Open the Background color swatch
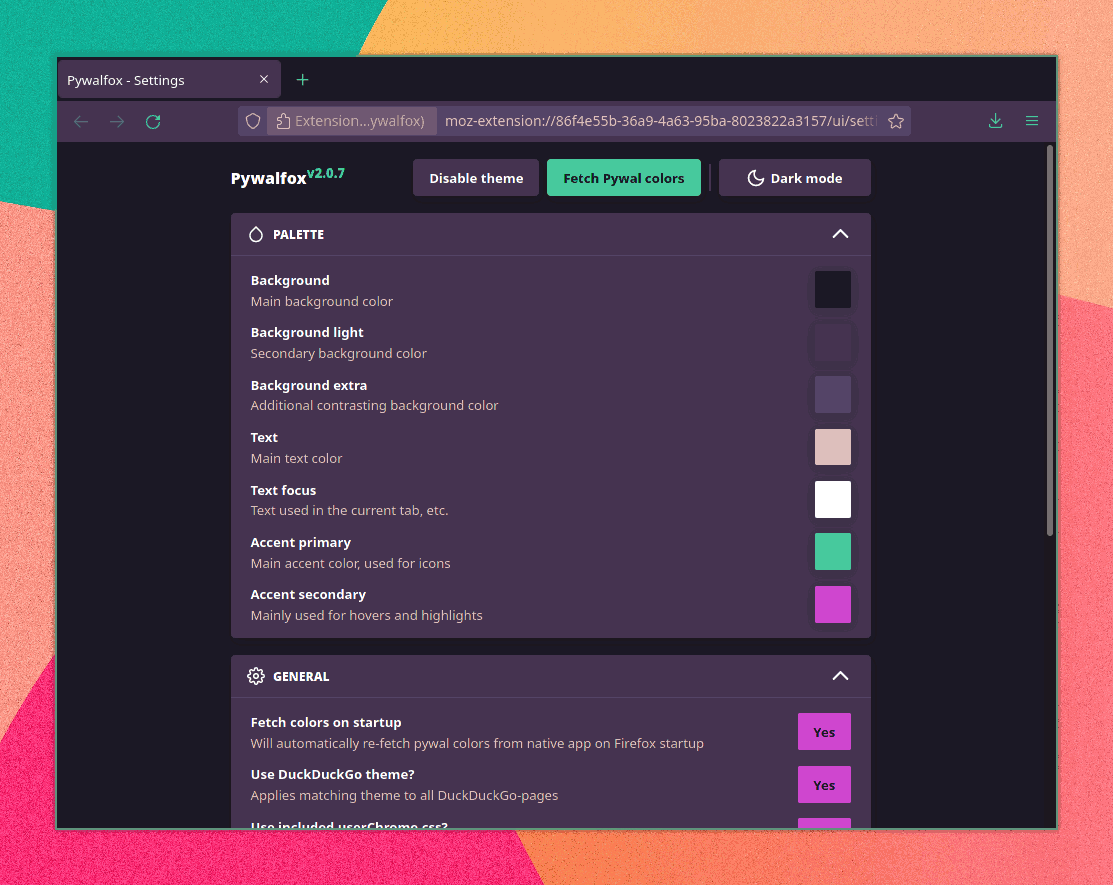1113x885 pixels. [x=833, y=290]
